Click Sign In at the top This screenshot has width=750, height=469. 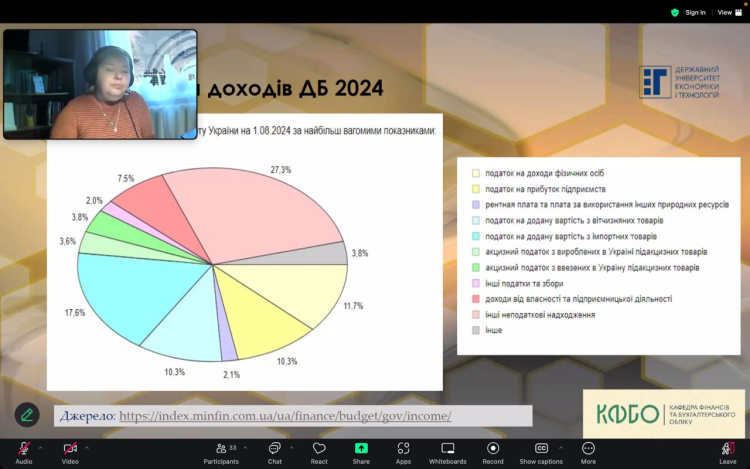click(695, 12)
